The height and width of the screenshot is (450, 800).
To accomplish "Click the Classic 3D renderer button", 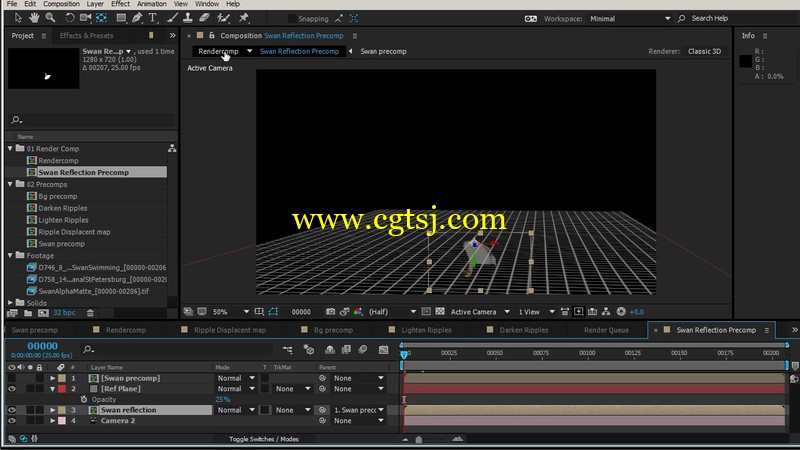I will coord(704,51).
